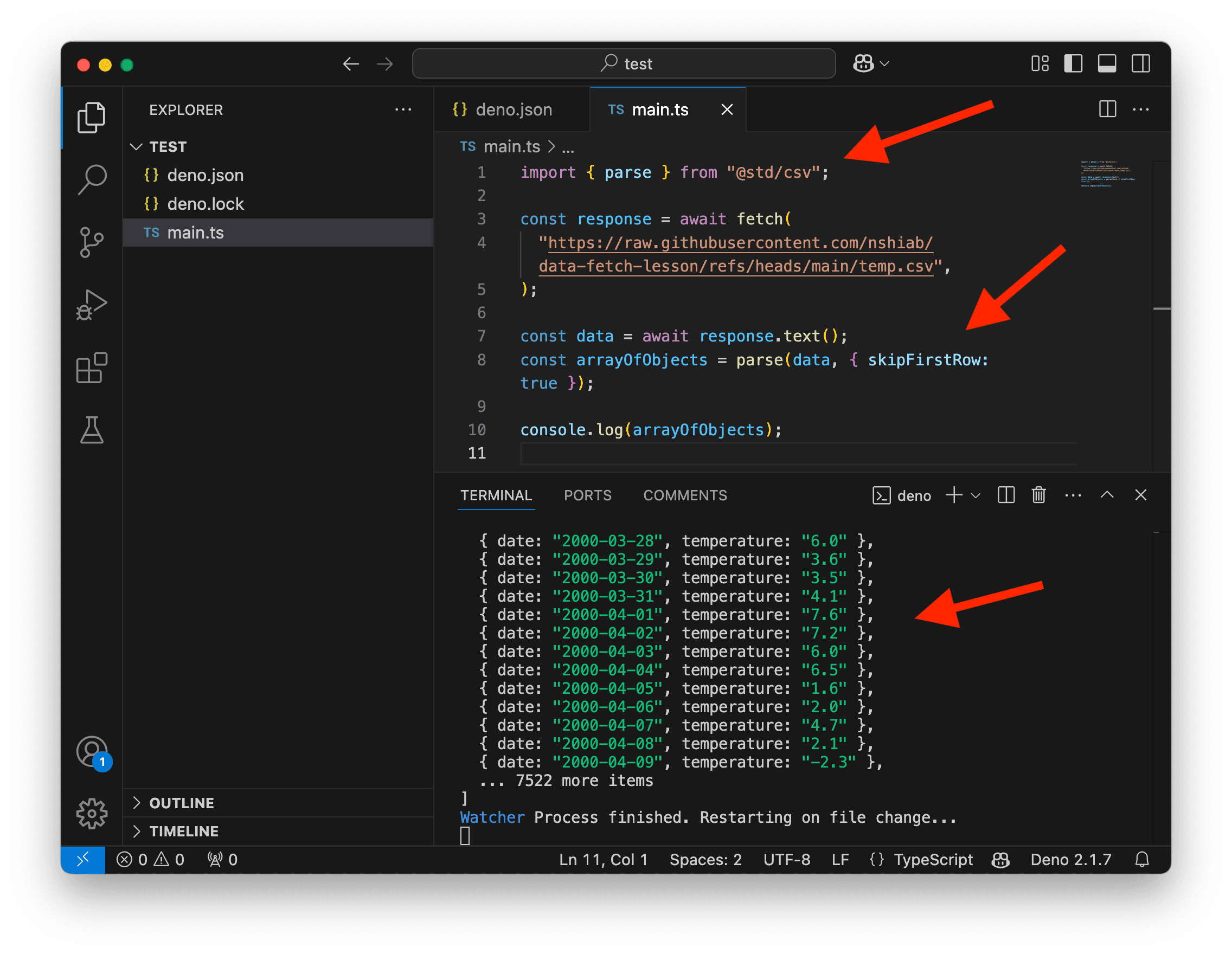Toggle the bottom panel visibility

coord(1107,64)
